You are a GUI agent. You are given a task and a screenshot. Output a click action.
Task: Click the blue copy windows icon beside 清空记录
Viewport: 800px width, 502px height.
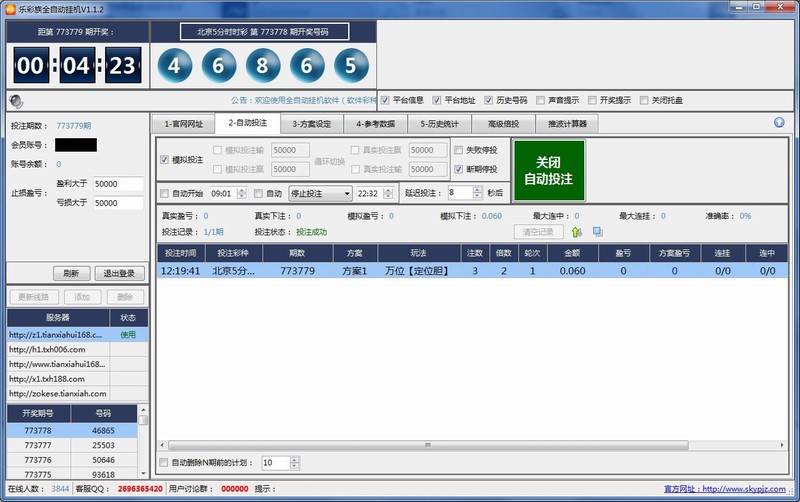point(597,232)
